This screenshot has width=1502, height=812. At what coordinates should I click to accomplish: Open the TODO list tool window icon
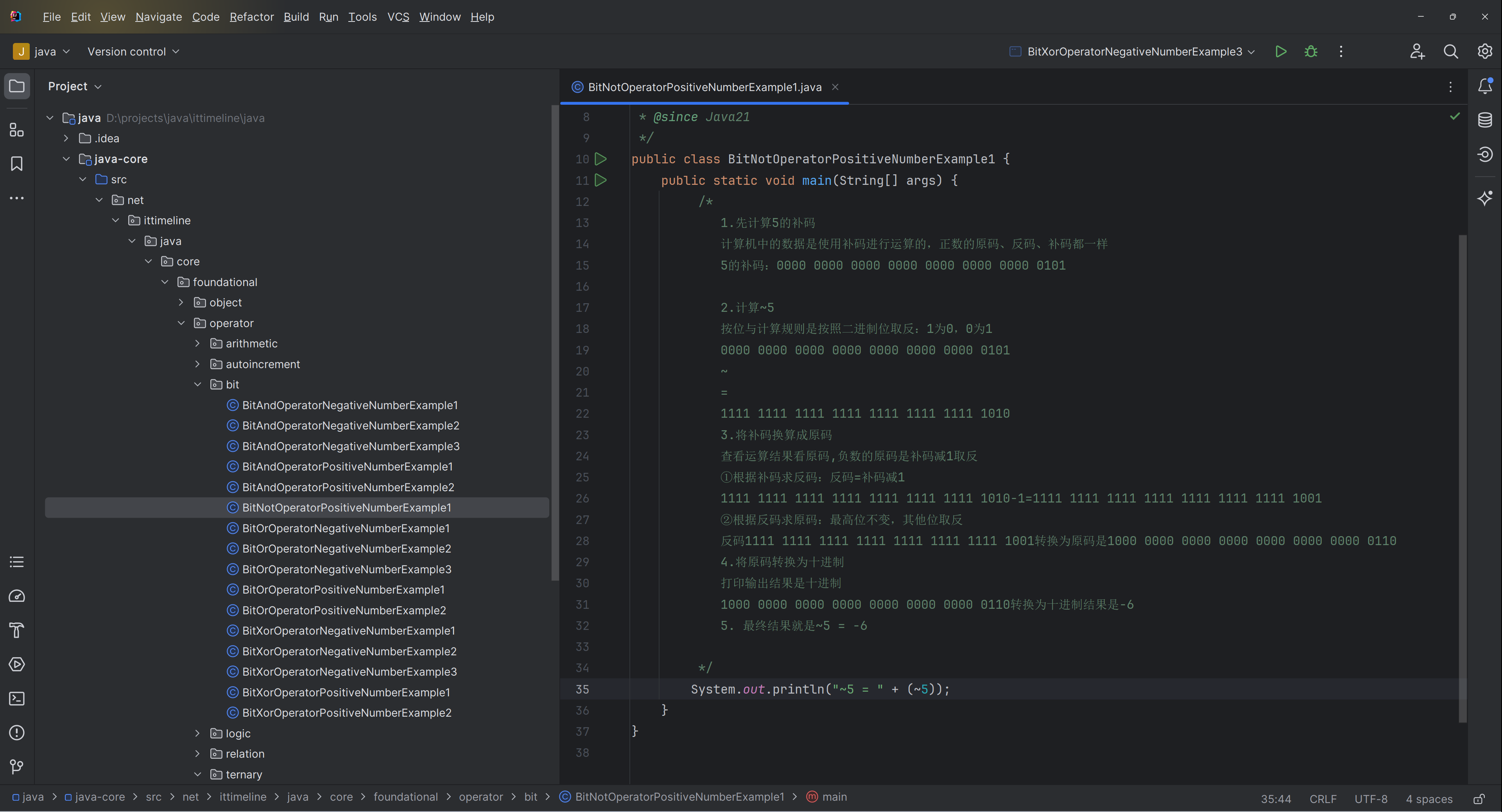pos(17,562)
